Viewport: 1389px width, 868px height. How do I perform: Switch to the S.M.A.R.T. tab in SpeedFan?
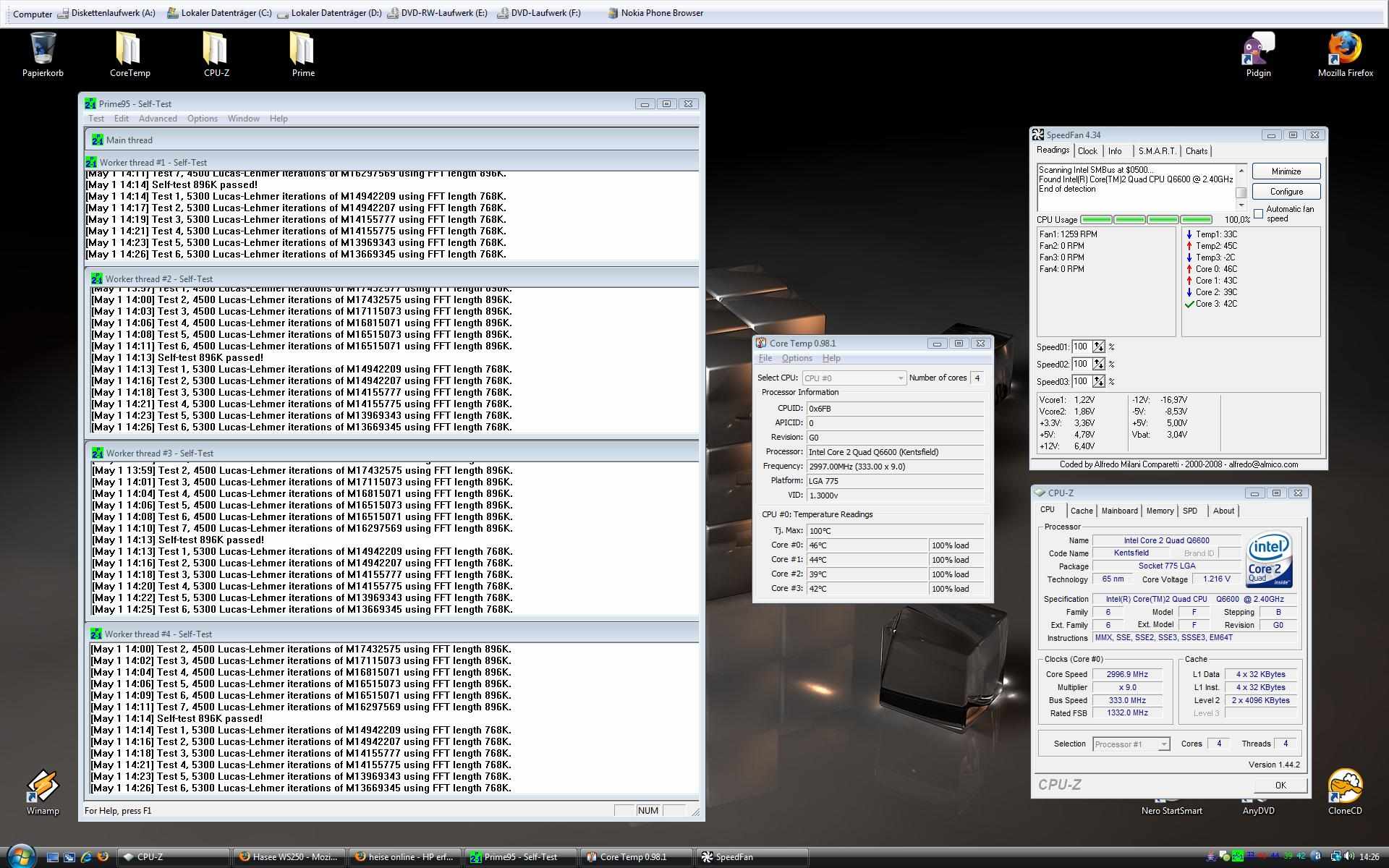pyautogui.click(x=1156, y=151)
